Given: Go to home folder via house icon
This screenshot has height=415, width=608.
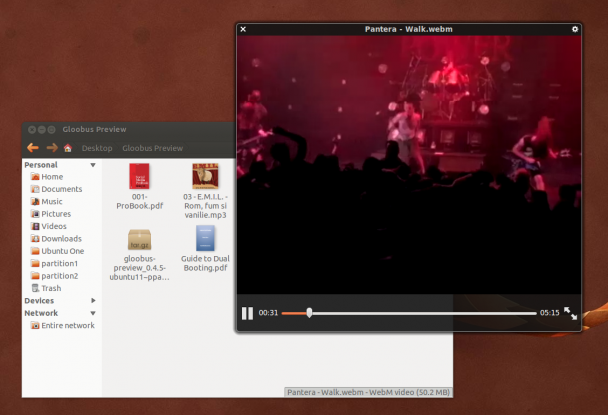Looking at the screenshot, I should tap(68, 148).
